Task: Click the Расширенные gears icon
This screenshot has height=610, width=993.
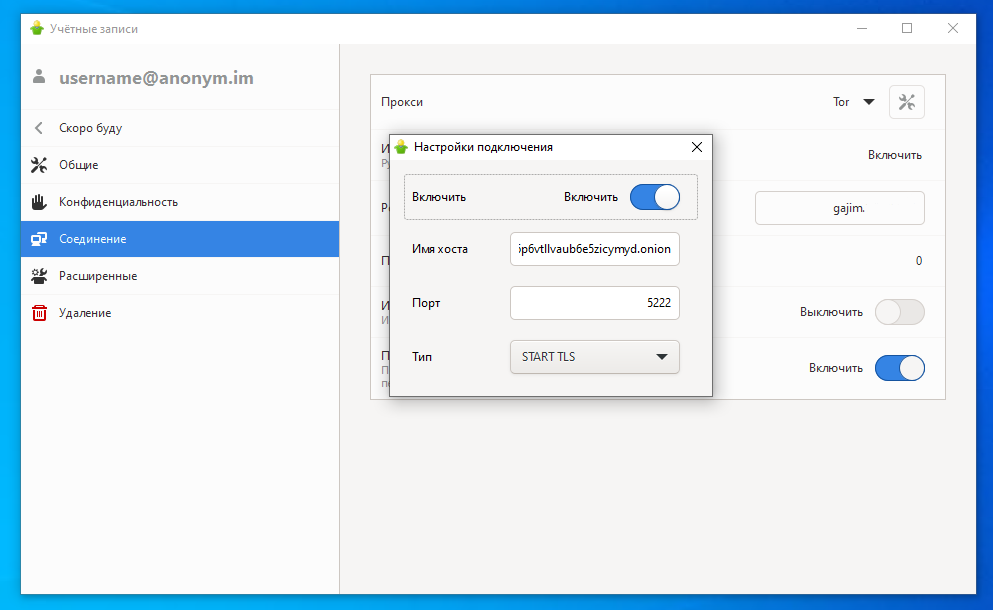Action: tap(39, 276)
